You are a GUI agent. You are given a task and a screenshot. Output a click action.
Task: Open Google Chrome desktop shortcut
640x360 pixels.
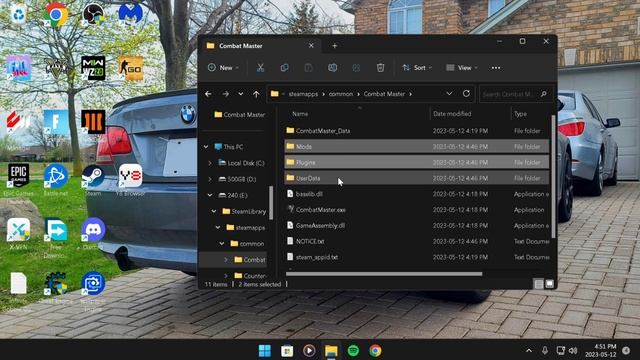pos(56,15)
